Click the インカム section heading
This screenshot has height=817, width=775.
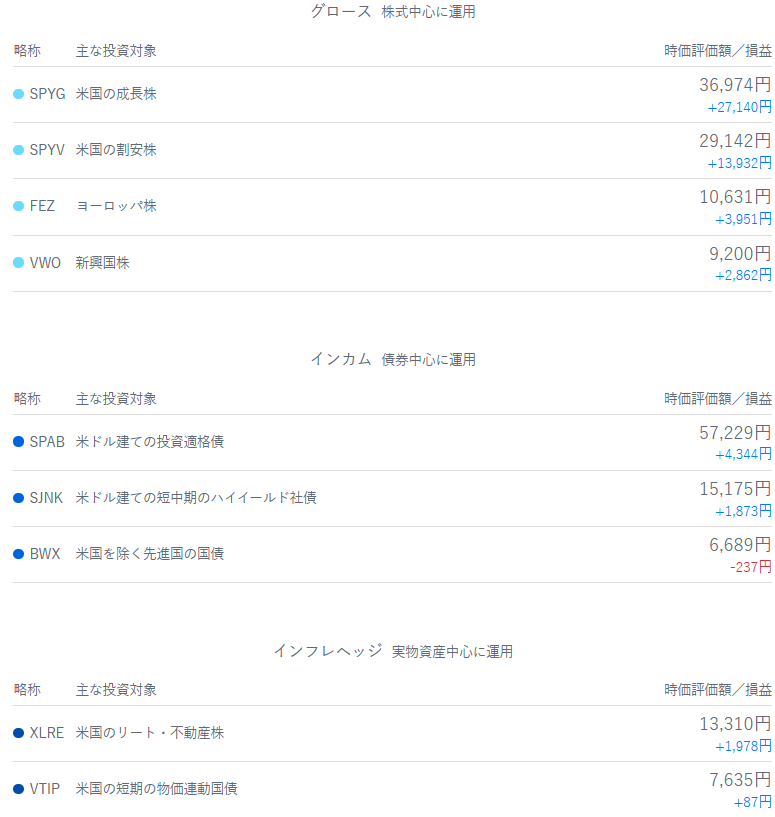click(x=340, y=359)
